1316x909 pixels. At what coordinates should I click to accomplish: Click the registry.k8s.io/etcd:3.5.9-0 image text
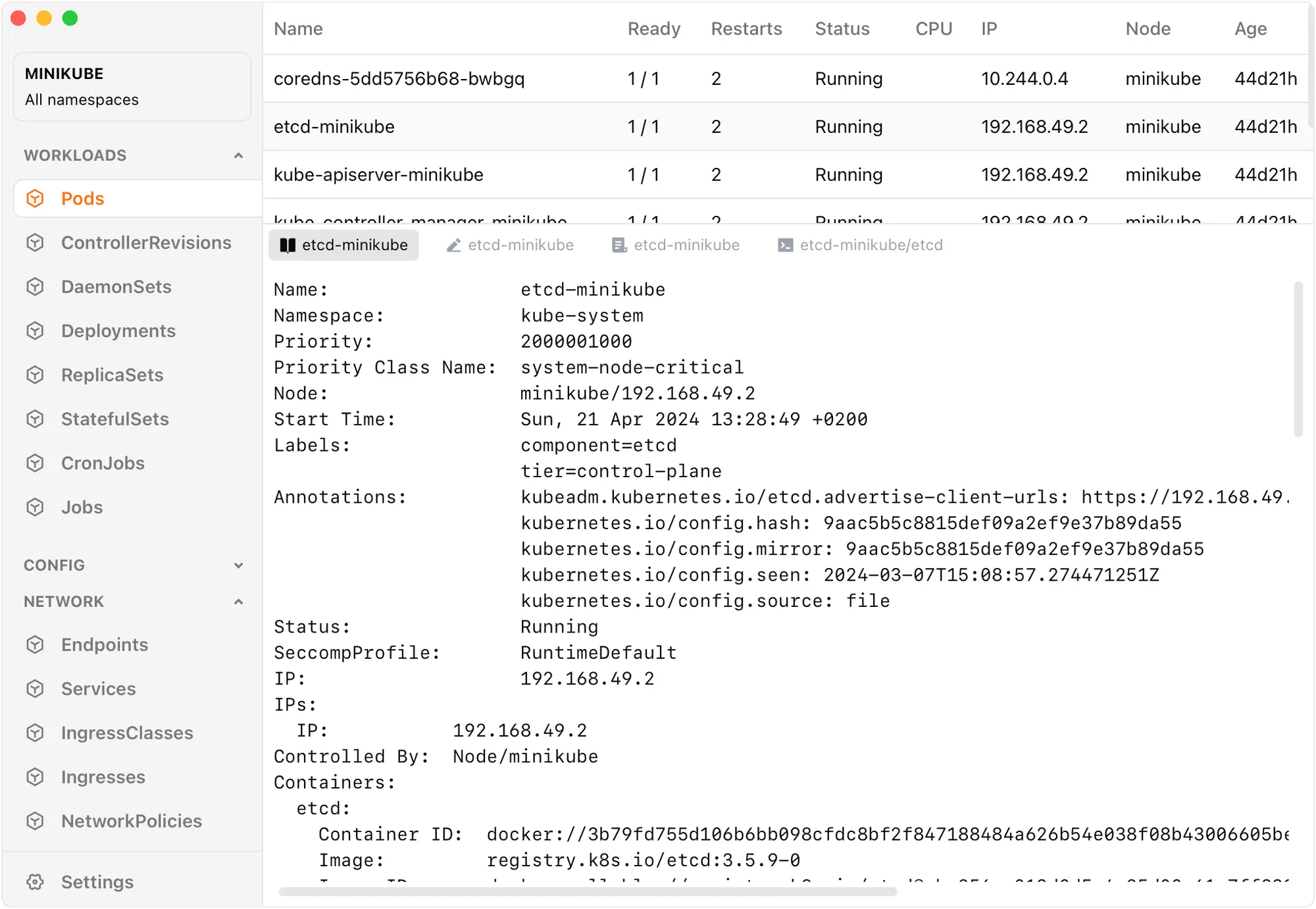click(x=644, y=860)
